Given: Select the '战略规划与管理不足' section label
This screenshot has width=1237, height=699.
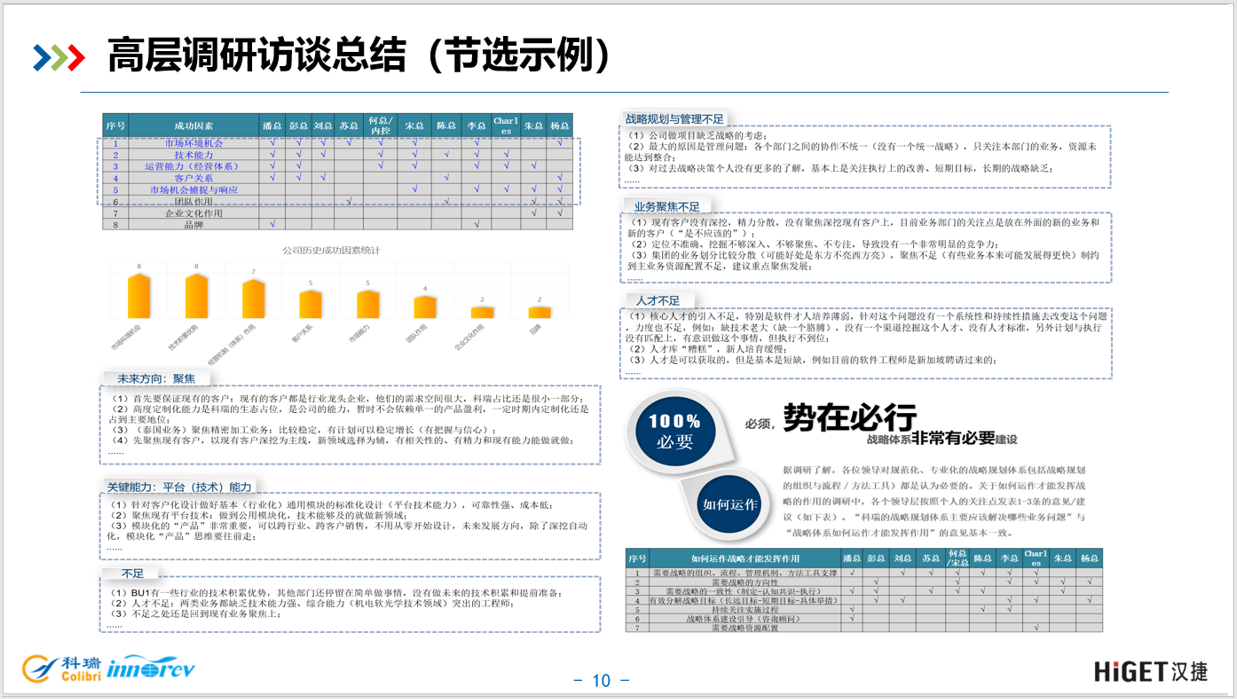Looking at the screenshot, I should [668, 118].
